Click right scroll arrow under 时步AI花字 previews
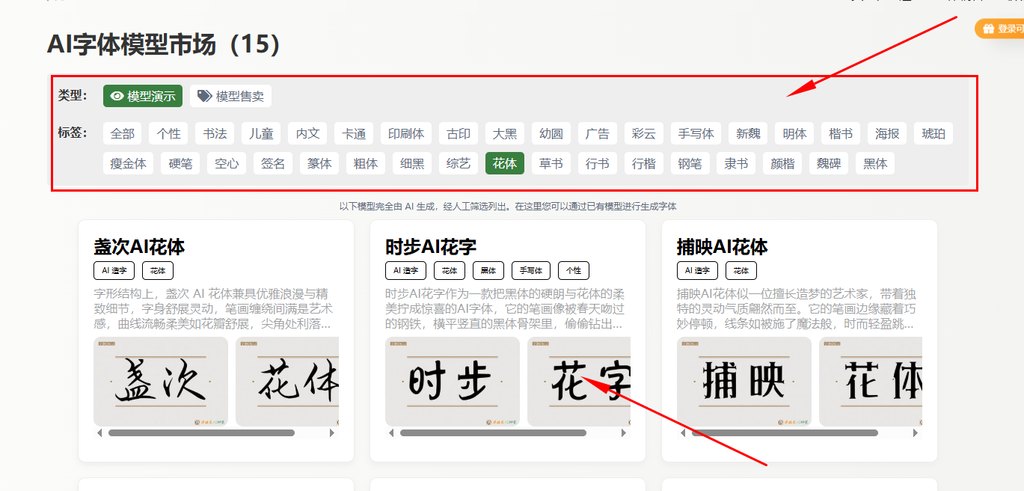Viewport: 1024px width, 491px height. (x=623, y=433)
